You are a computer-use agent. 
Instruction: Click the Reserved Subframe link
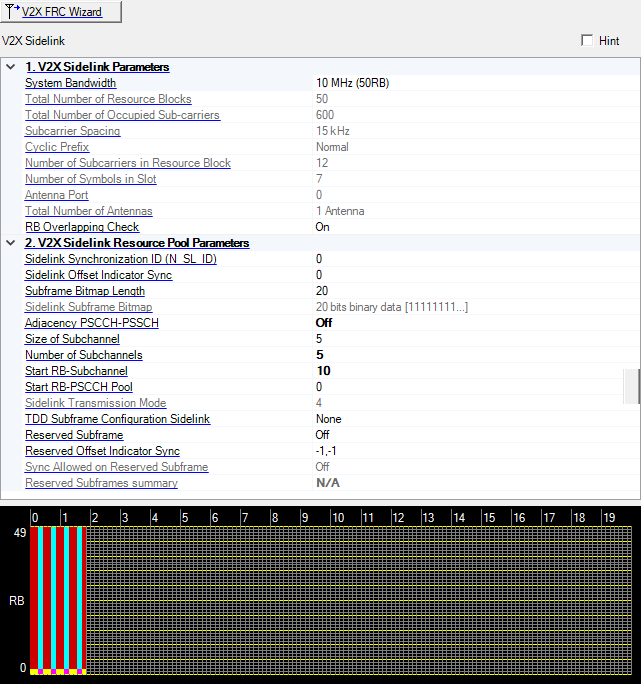[74, 435]
